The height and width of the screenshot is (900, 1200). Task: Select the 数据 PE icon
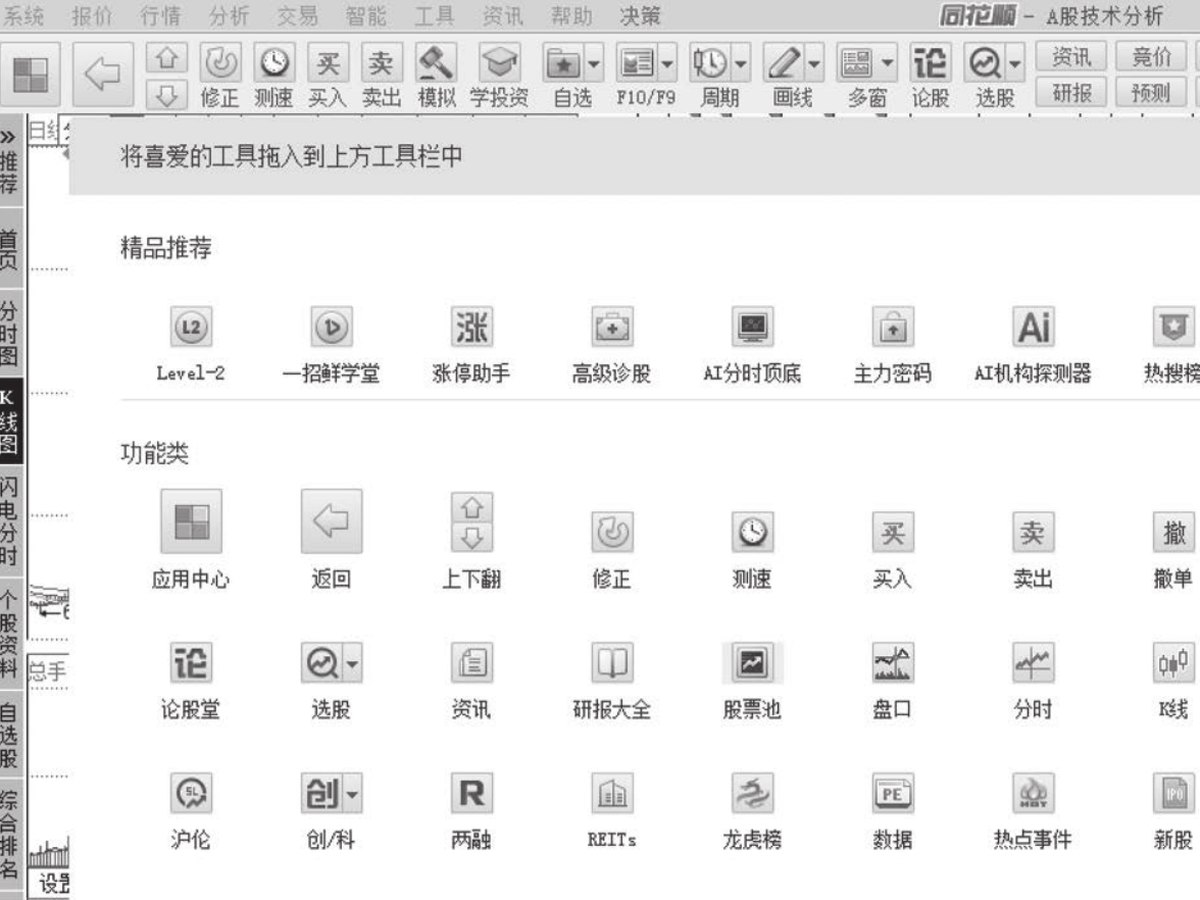point(892,793)
